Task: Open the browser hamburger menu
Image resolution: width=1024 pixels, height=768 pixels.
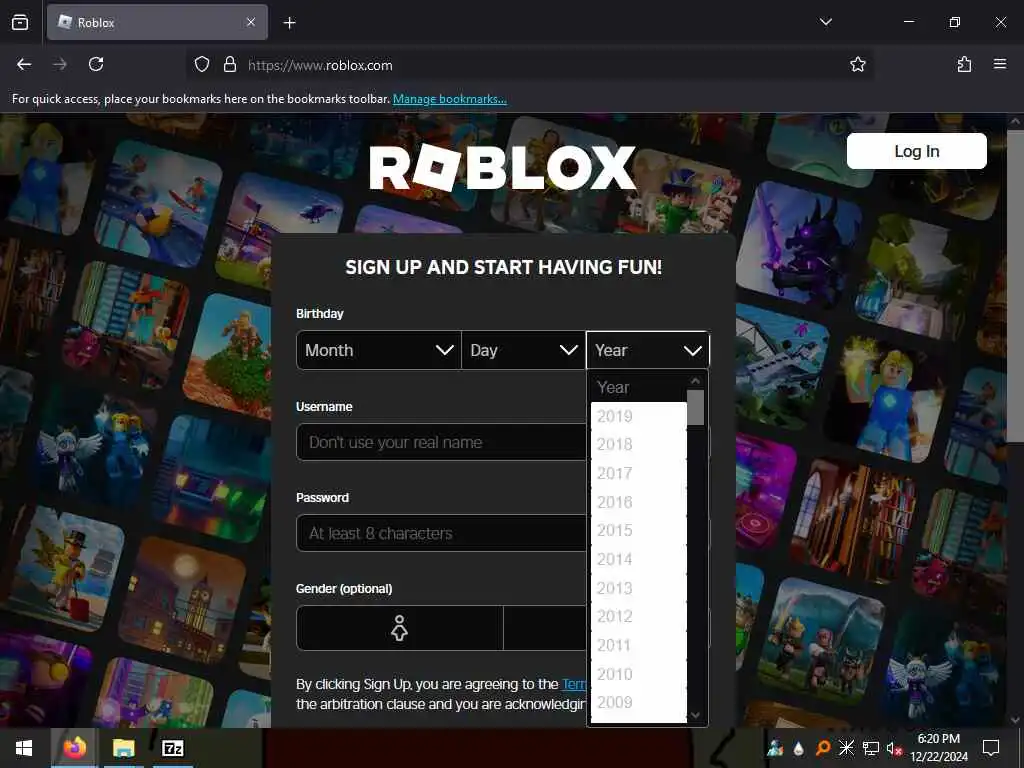Action: pyautogui.click(x=1000, y=64)
